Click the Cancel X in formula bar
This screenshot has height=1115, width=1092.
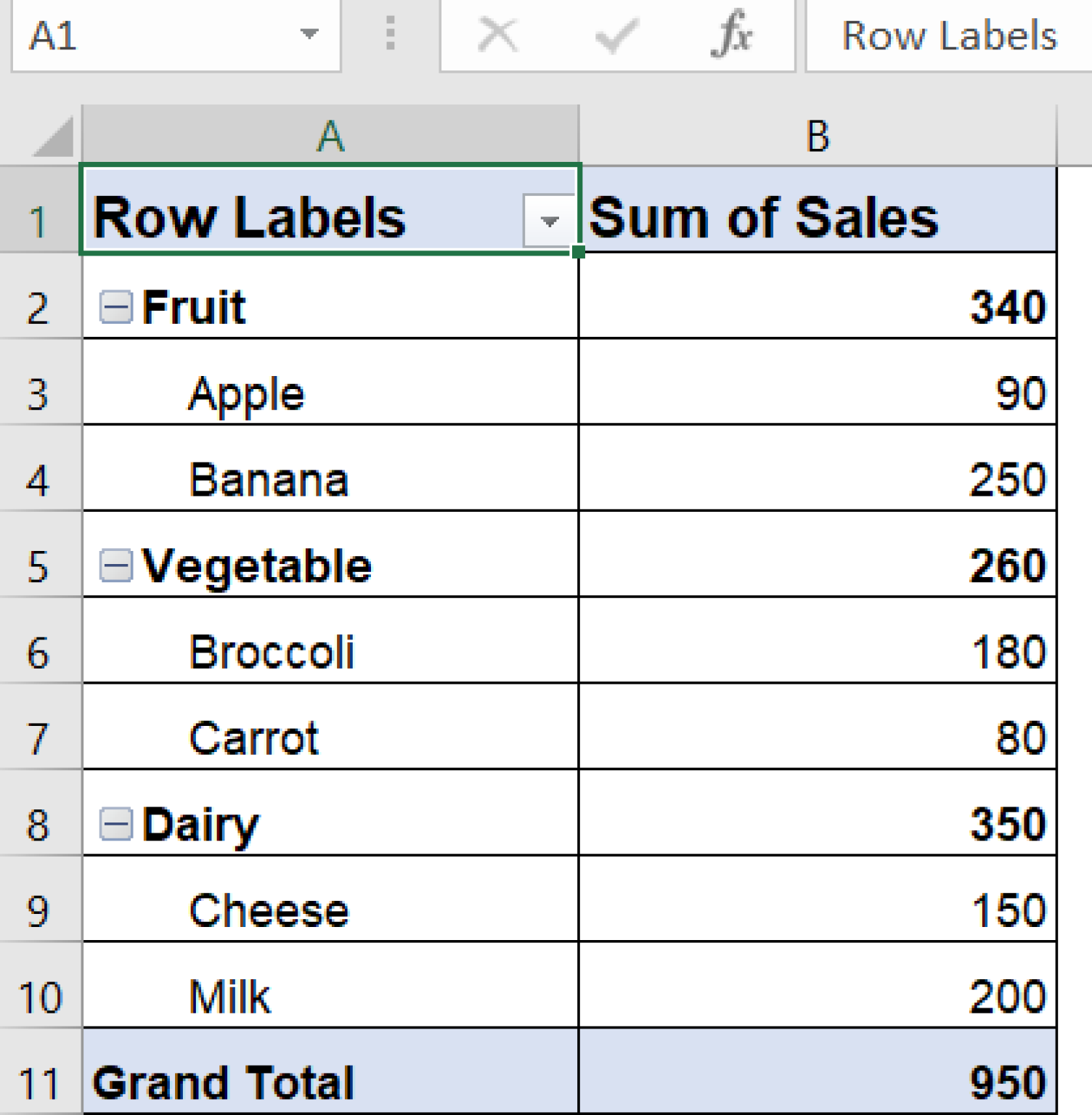pyautogui.click(x=497, y=34)
